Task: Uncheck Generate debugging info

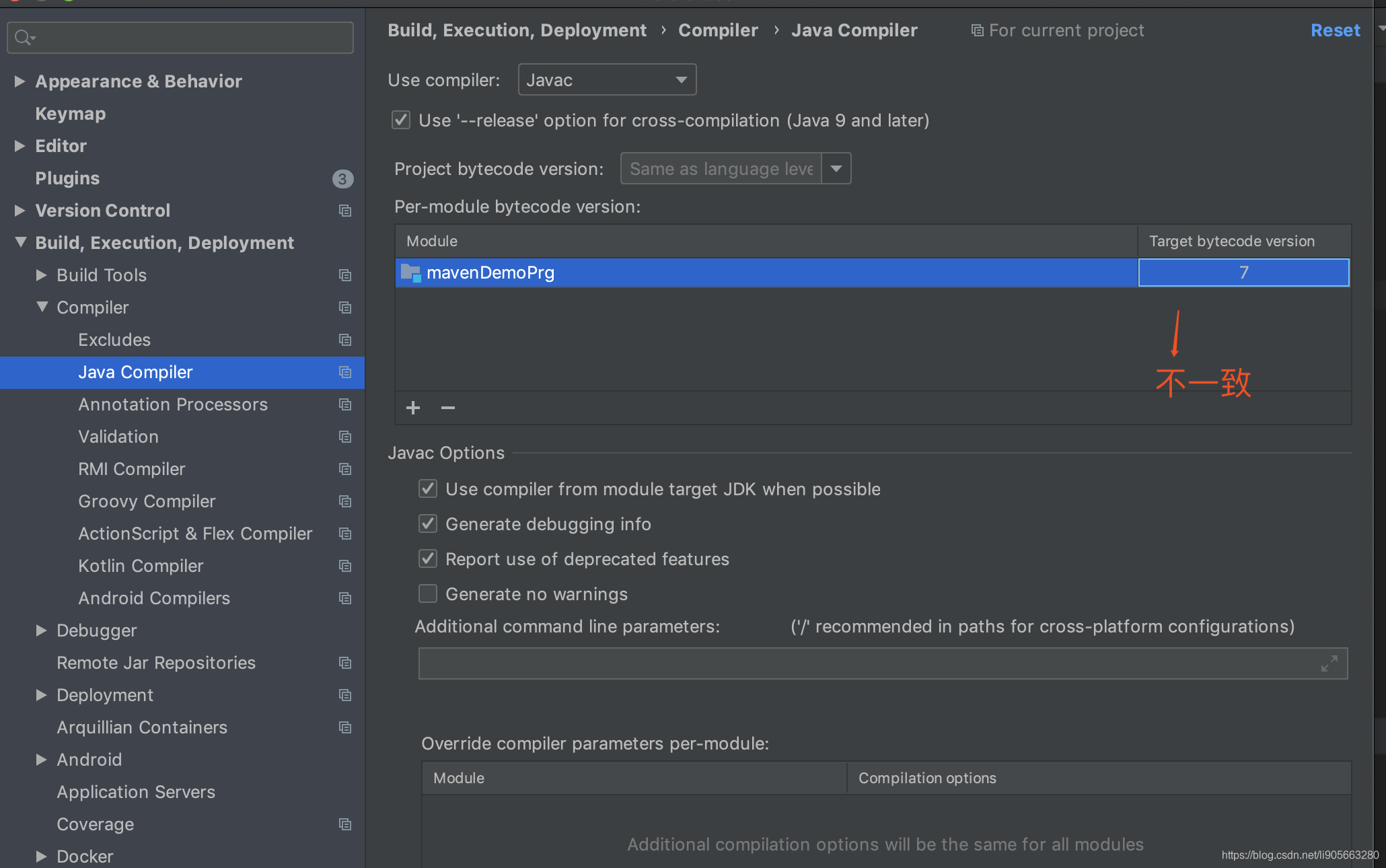Action: point(428,524)
